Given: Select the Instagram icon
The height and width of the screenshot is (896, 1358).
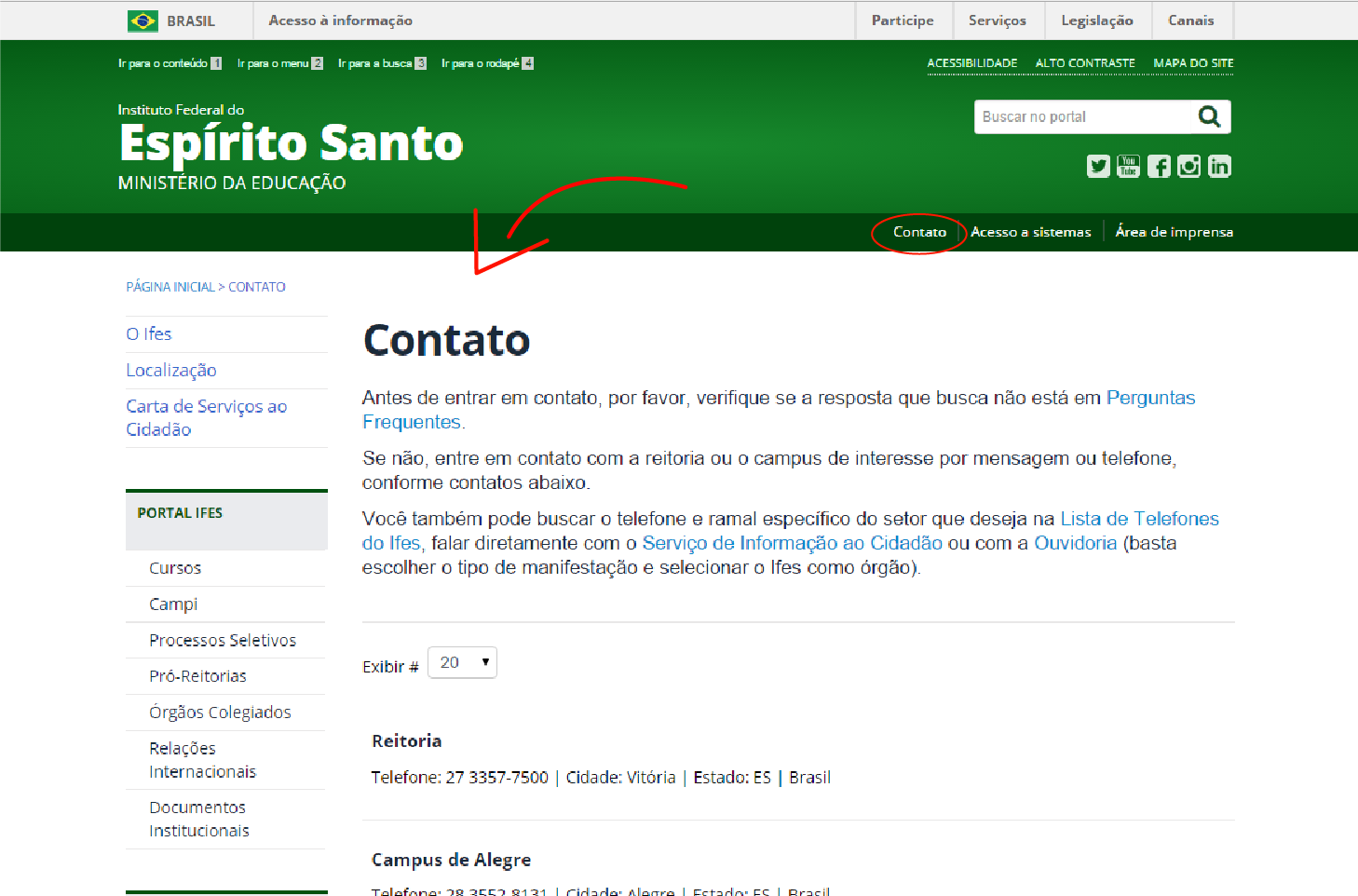Looking at the screenshot, I should tap(1188, 166).
